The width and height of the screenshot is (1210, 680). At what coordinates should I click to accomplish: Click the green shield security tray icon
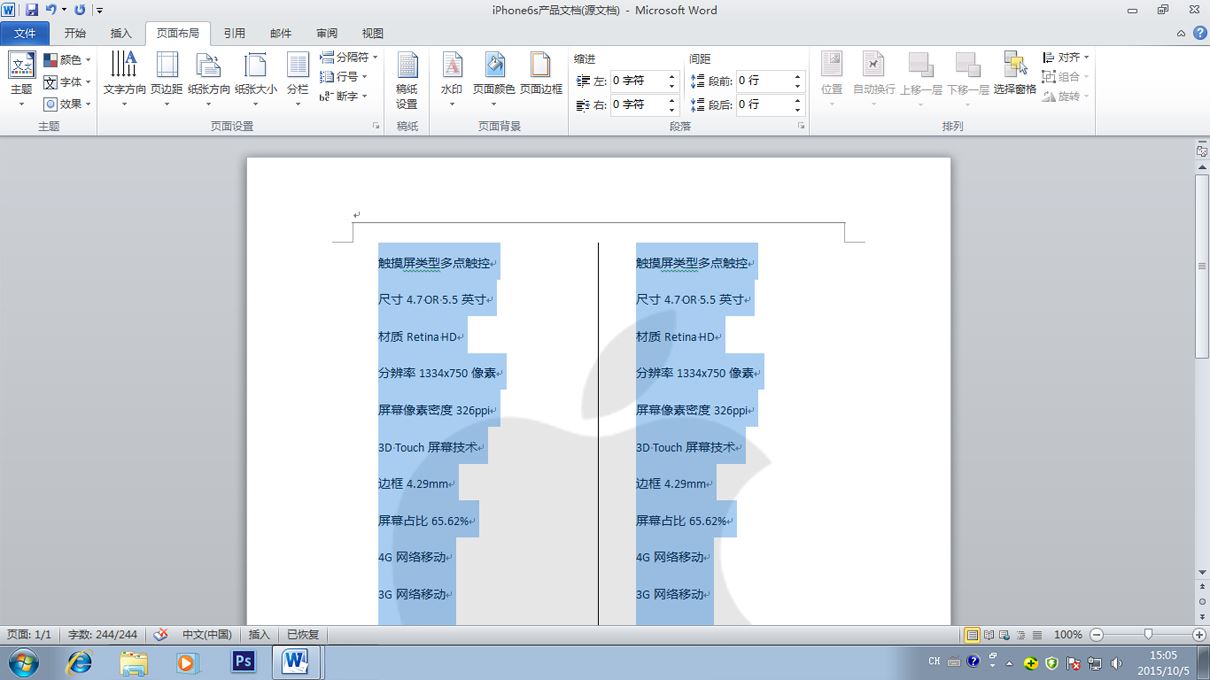(x=1052, y=662)
